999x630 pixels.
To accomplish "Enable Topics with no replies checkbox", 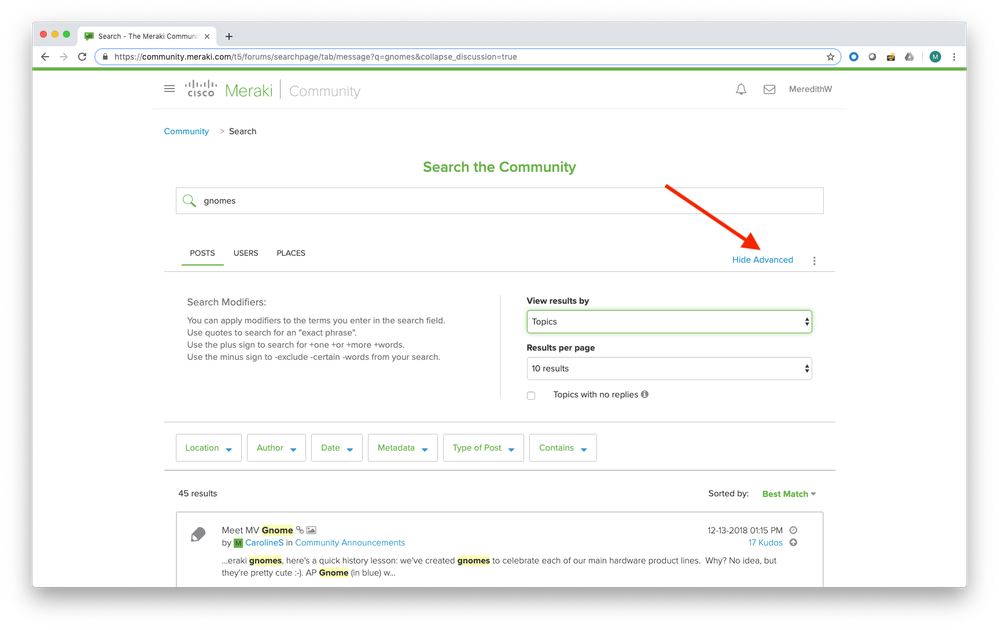I will coord(531,395).
